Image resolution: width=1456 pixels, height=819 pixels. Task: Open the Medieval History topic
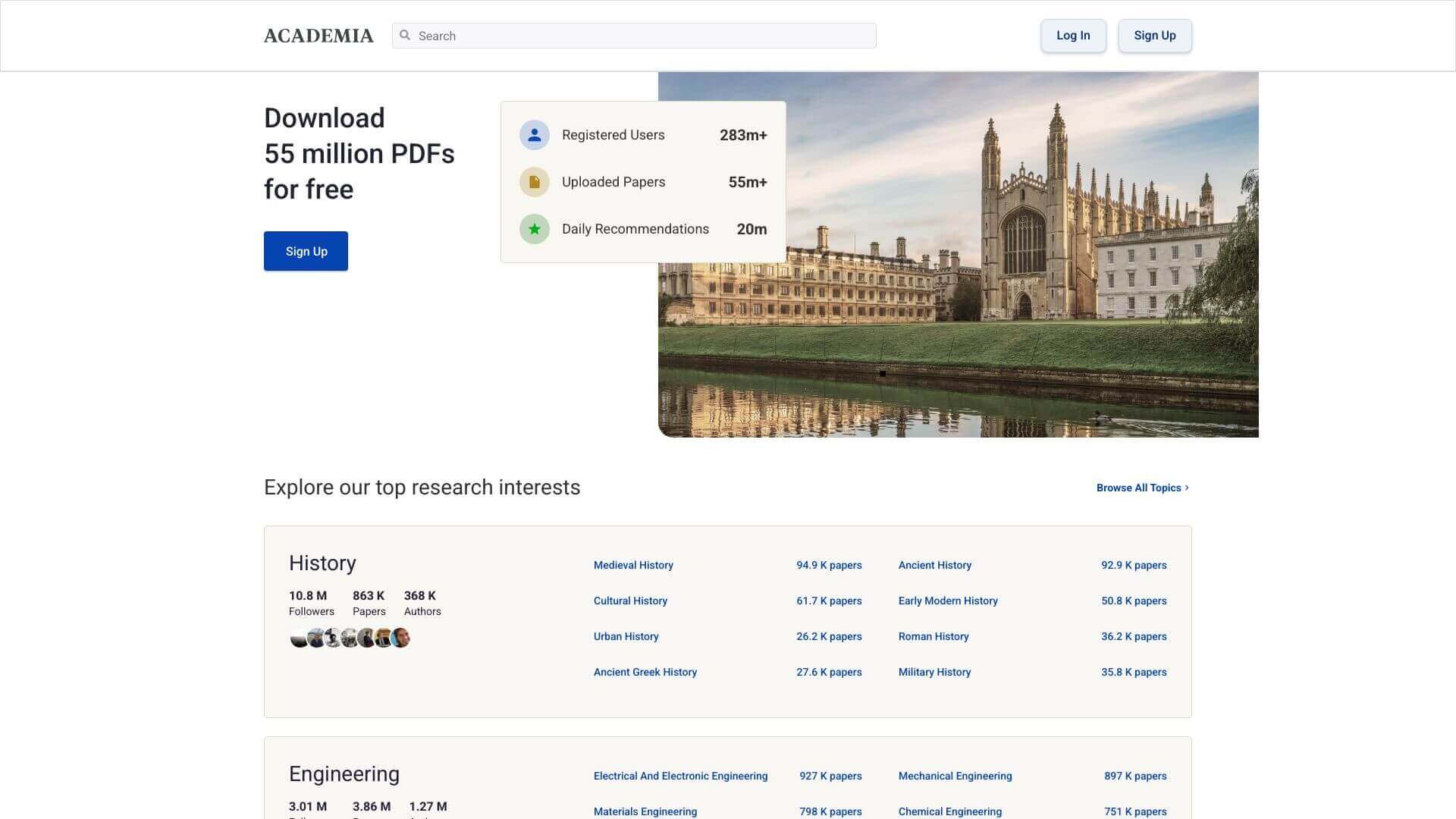click(x=633, y=565)
